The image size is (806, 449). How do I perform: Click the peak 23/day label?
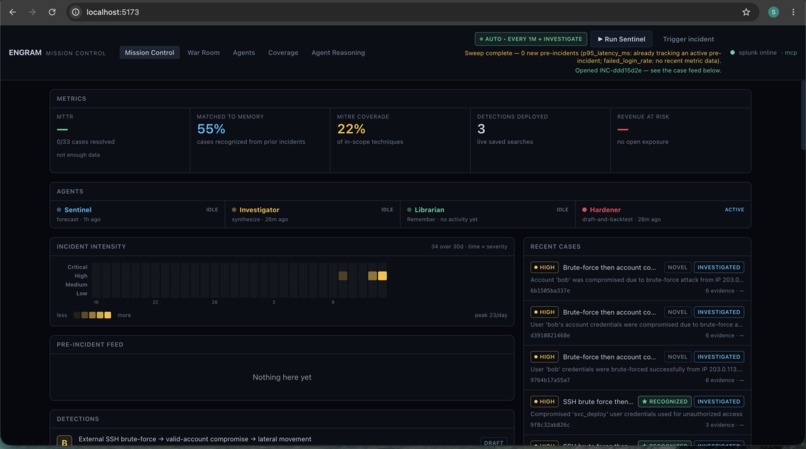click(490, 315)
